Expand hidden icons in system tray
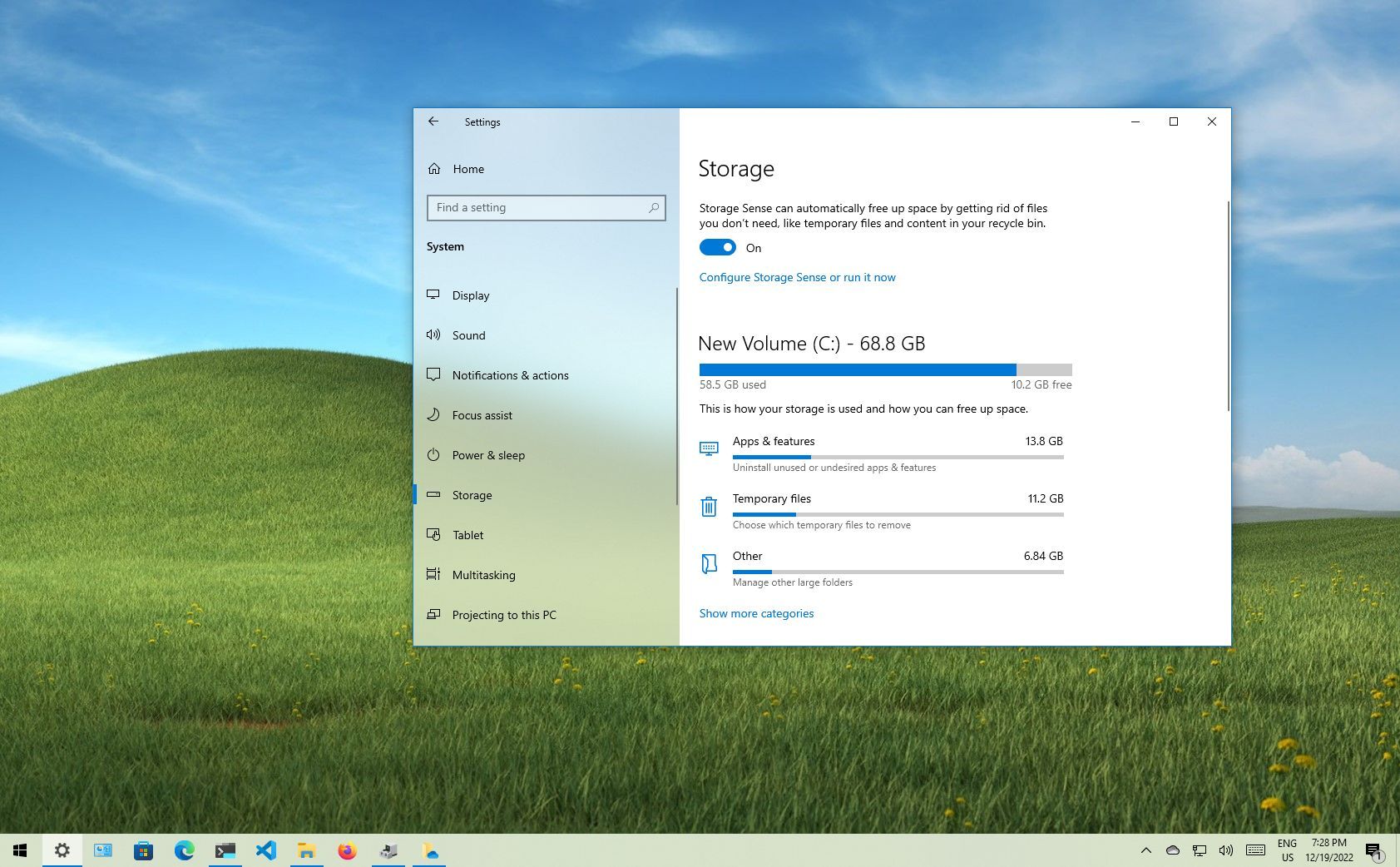This screenshot has width=1400, height=867. (1146, 850)
